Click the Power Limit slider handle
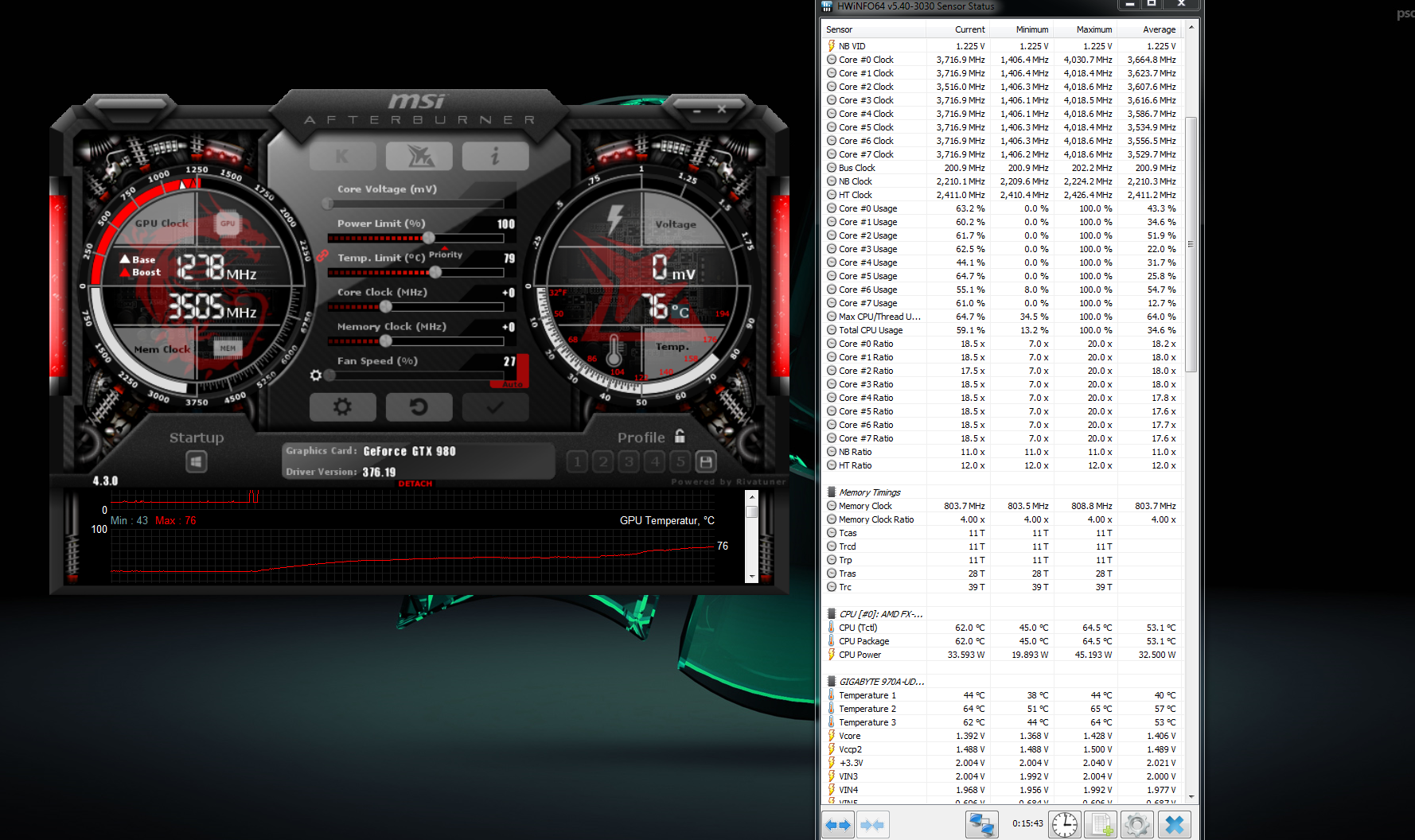Screen dimensions: 1415x840 point(429,238)
